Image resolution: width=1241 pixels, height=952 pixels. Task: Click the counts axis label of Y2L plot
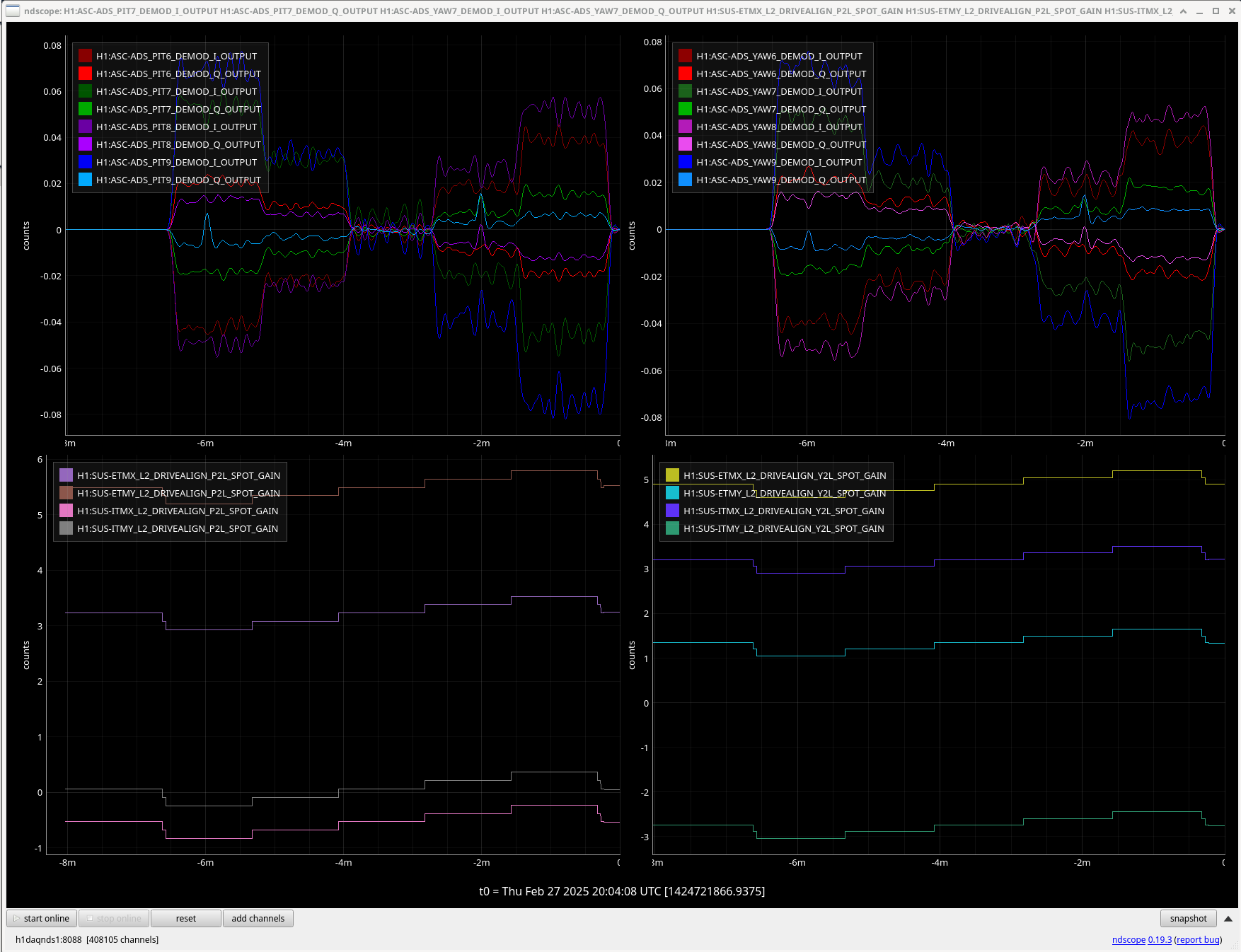pyautogui.click(x=632, y=655)
